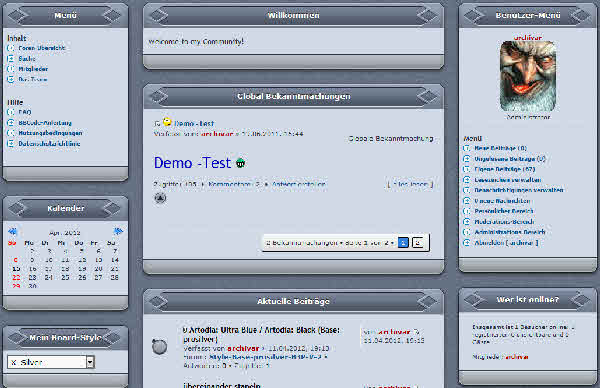Viewport: 600px width, 388px height.
Task: Open Neue Beiträge in user menu
Action: [x=501, y=148]
